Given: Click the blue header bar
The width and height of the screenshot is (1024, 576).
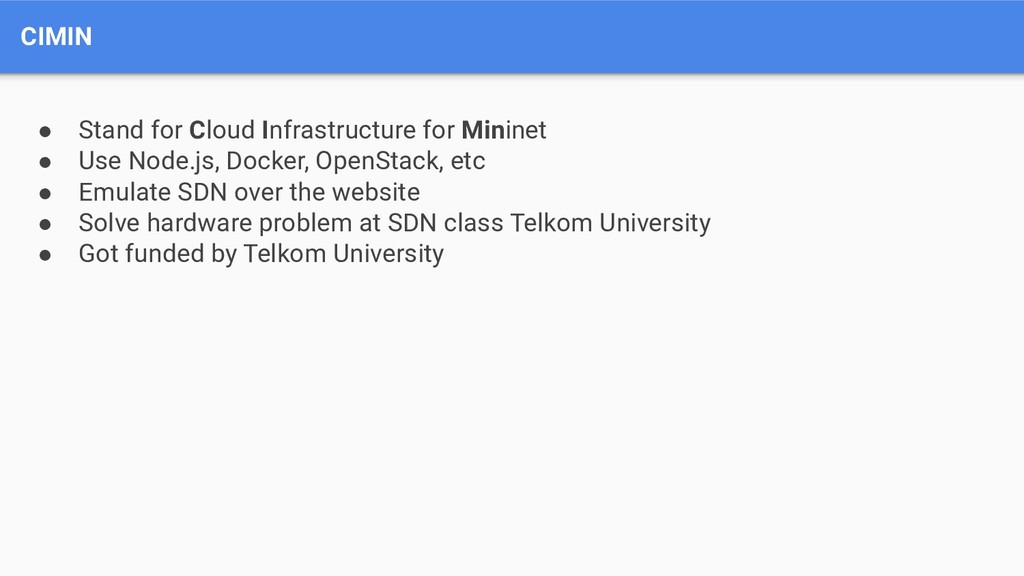Looking at the screenshot, I should [x=512, y=37].
